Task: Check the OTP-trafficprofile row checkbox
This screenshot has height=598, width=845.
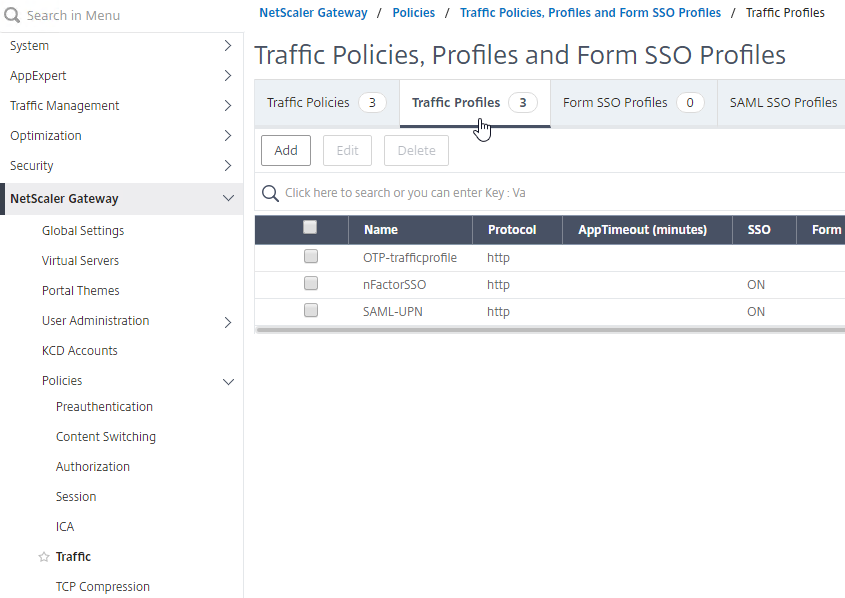Action: tap(311, 256)
